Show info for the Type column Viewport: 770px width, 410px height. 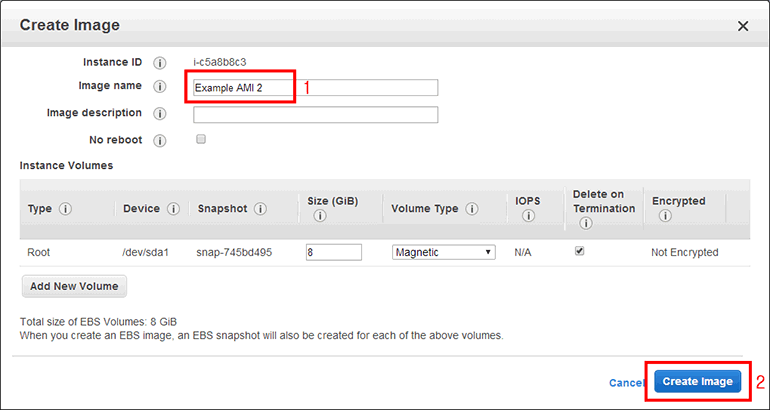tap(66, 209)
